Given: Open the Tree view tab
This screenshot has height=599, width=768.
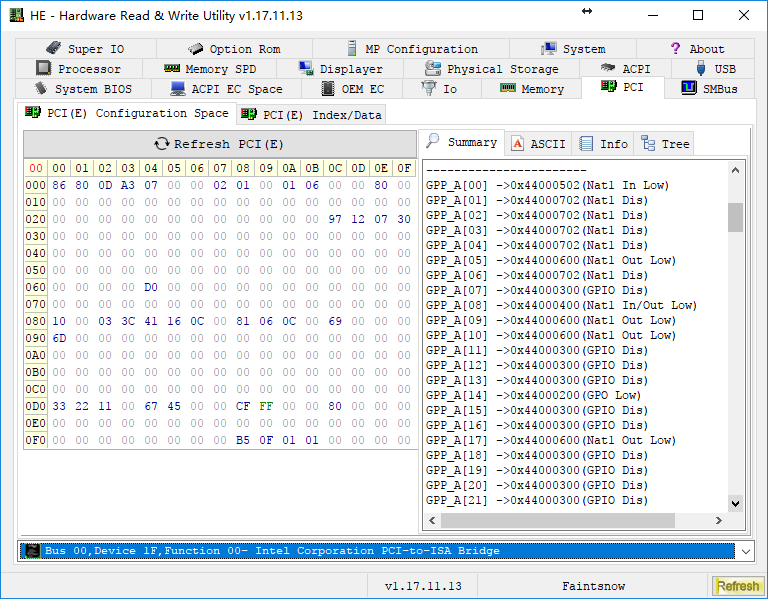Looking at the screenshot, I should click(665, 144).
